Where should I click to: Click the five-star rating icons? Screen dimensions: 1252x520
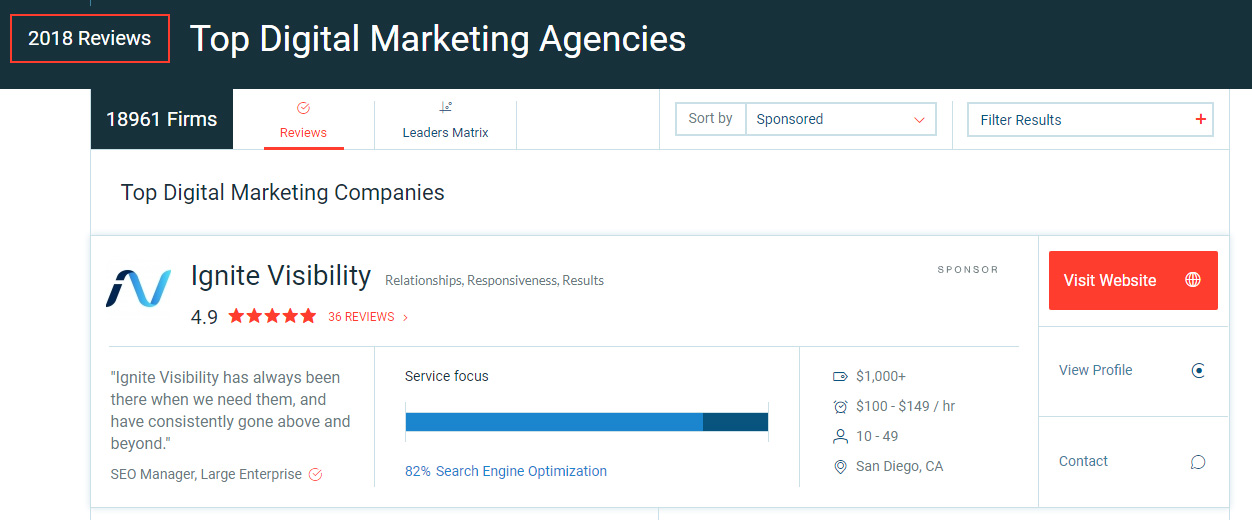click(x=272, y=316)
